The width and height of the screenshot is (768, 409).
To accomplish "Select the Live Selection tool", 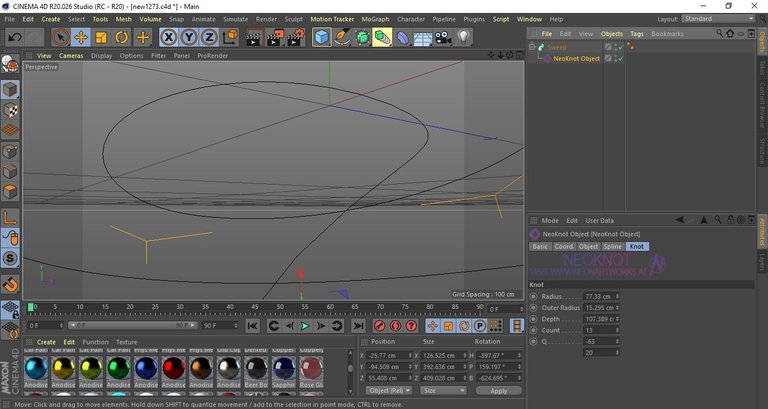I will [60, 37].
